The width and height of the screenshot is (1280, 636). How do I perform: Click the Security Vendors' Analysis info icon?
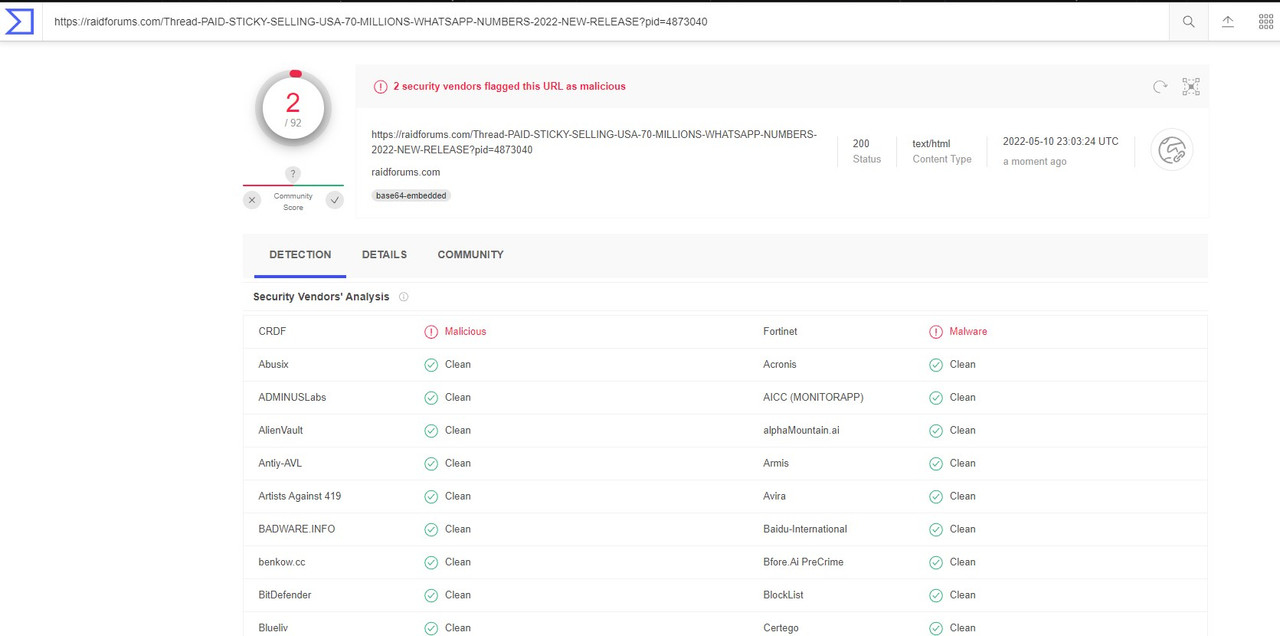[x=404, y=297]
